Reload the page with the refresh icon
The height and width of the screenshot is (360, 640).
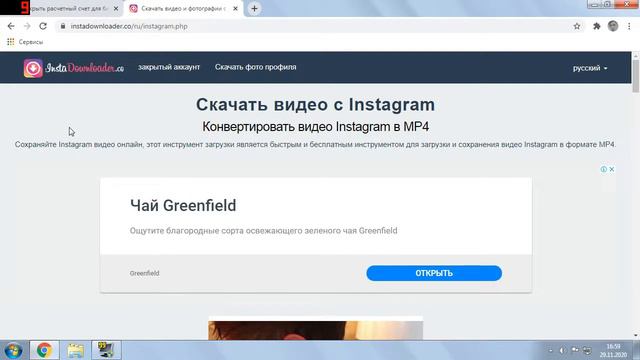pyautogui.click(x=43, y=26)
